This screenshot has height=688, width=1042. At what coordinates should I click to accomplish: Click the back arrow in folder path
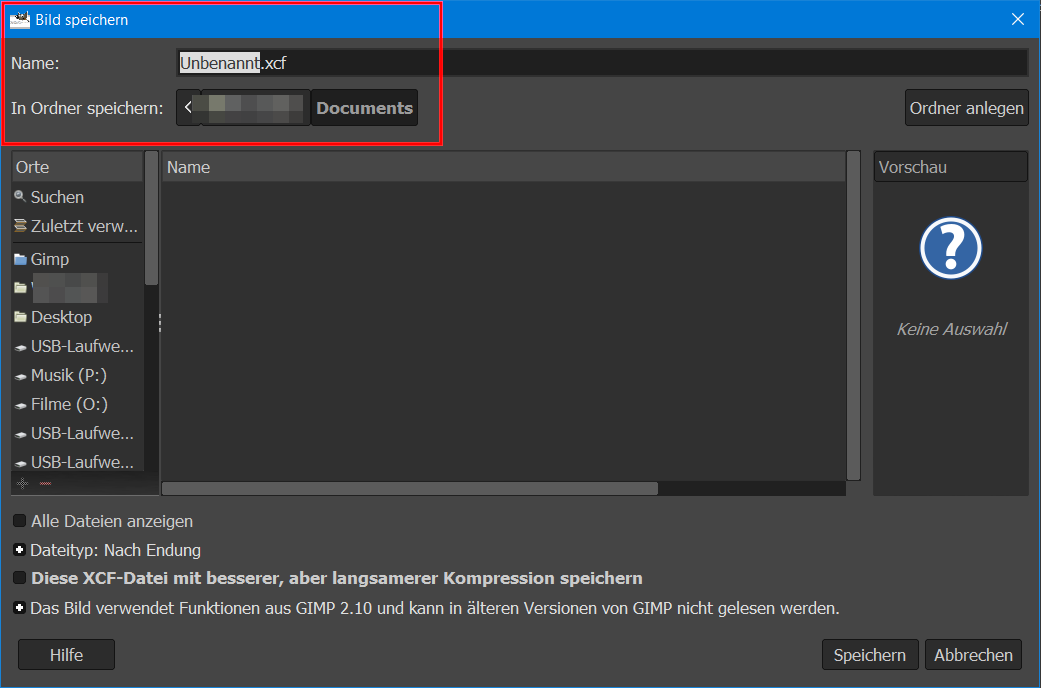(x=188, y=108)
